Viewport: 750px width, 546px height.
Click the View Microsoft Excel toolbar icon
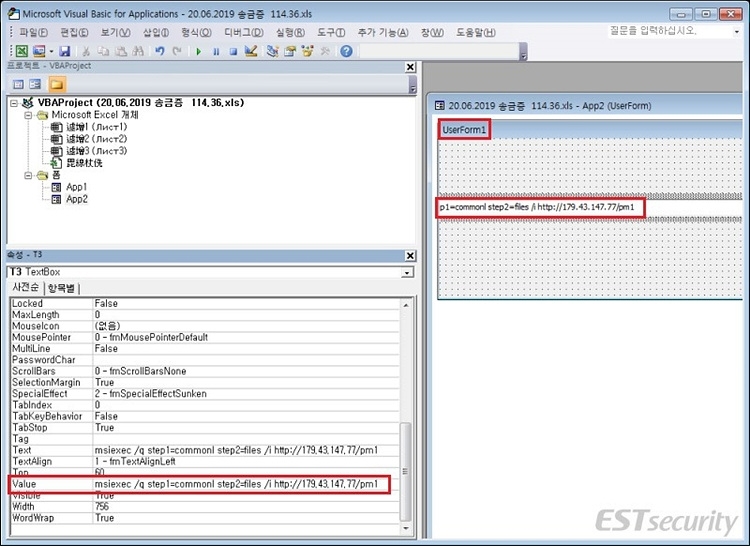coord(22,51)
